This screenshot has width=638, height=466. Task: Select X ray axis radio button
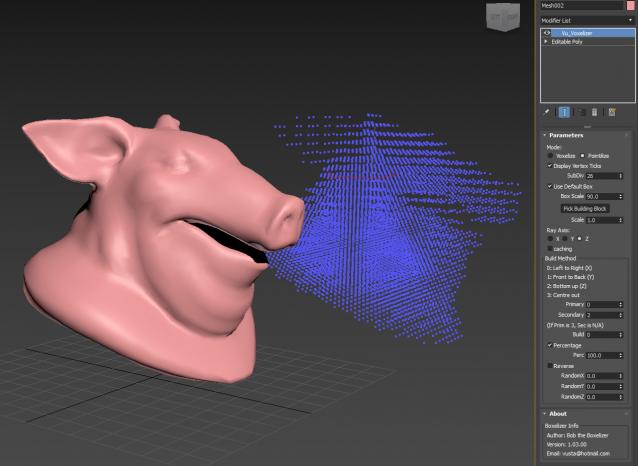click(550, 238)
